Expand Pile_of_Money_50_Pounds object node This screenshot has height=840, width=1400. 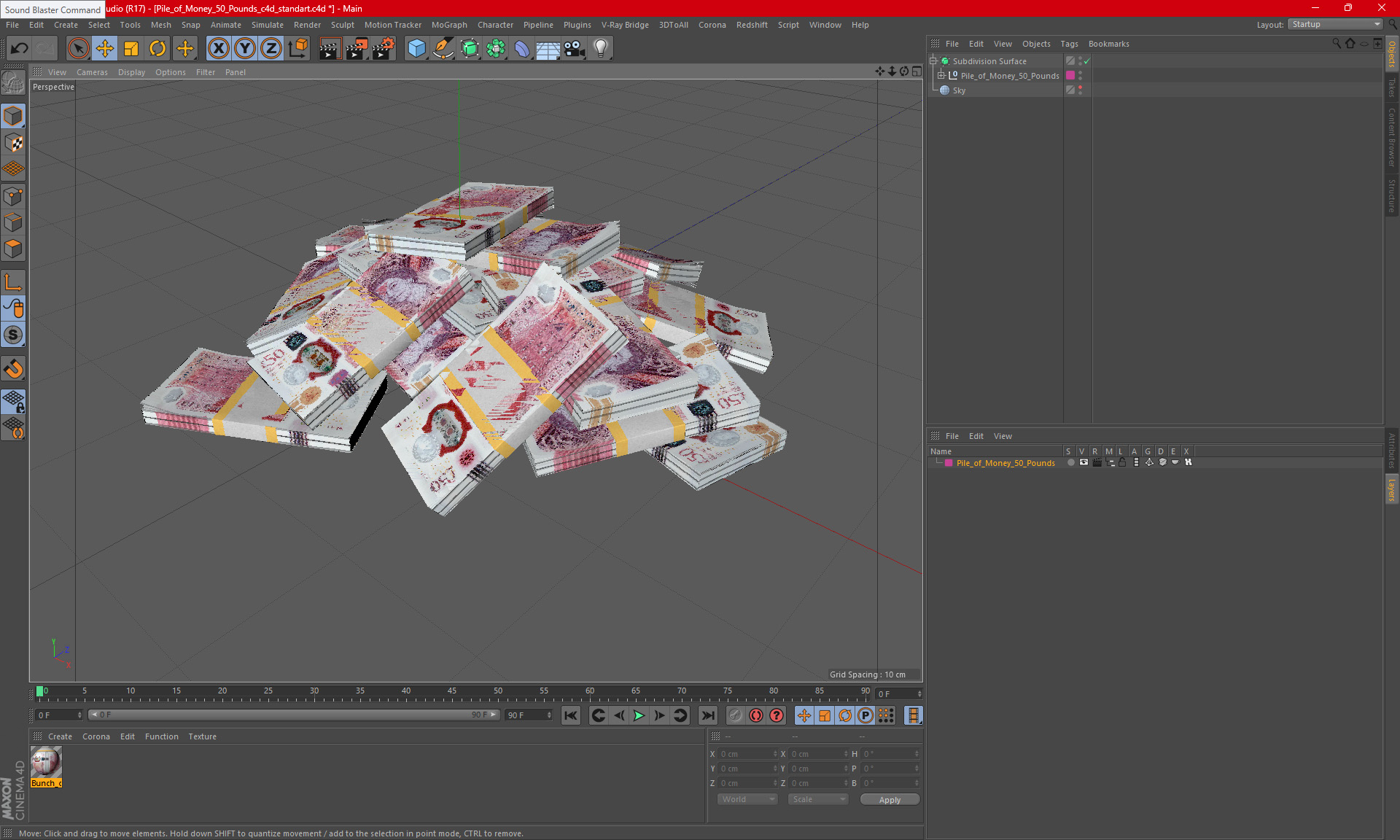[941, 76]
